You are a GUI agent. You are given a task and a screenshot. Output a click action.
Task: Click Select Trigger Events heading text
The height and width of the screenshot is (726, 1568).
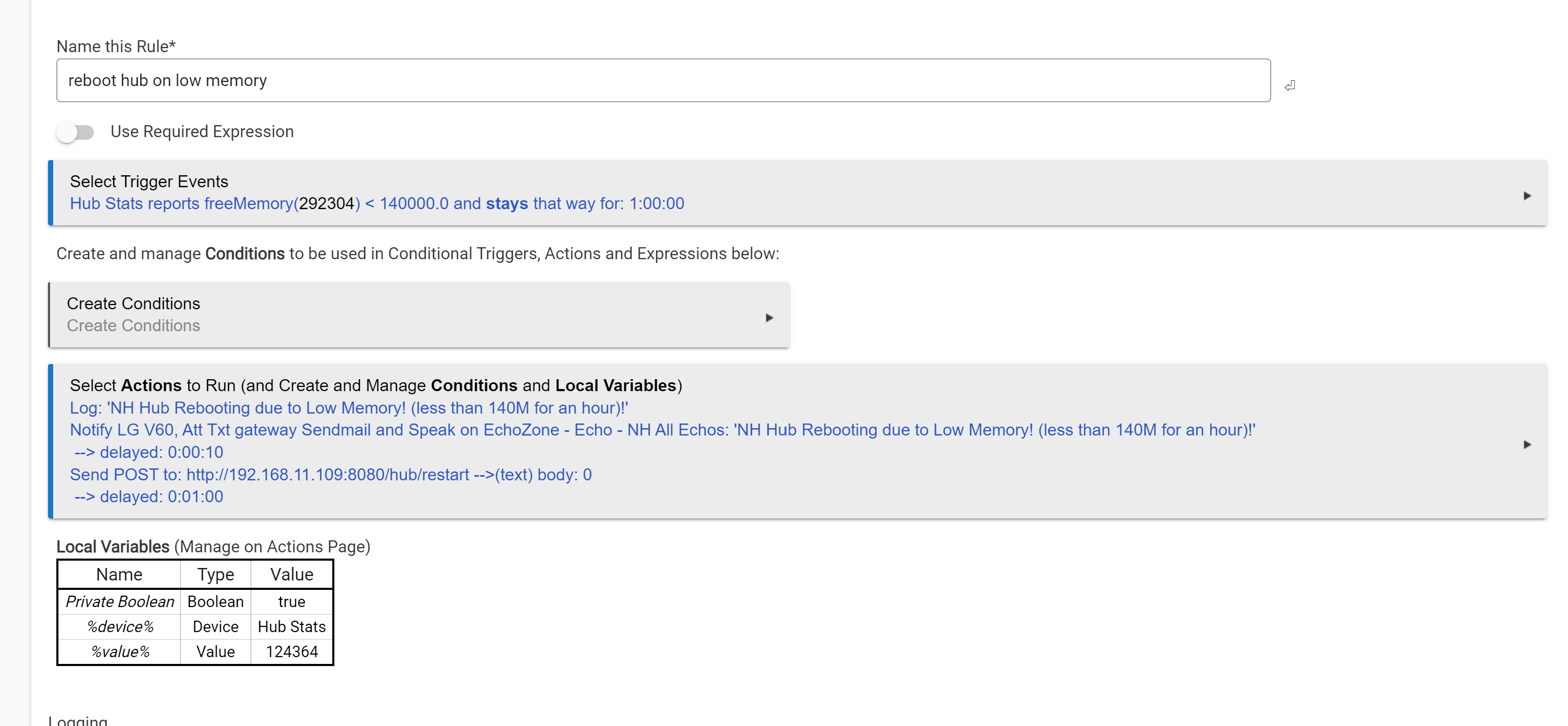click(149, 181)
